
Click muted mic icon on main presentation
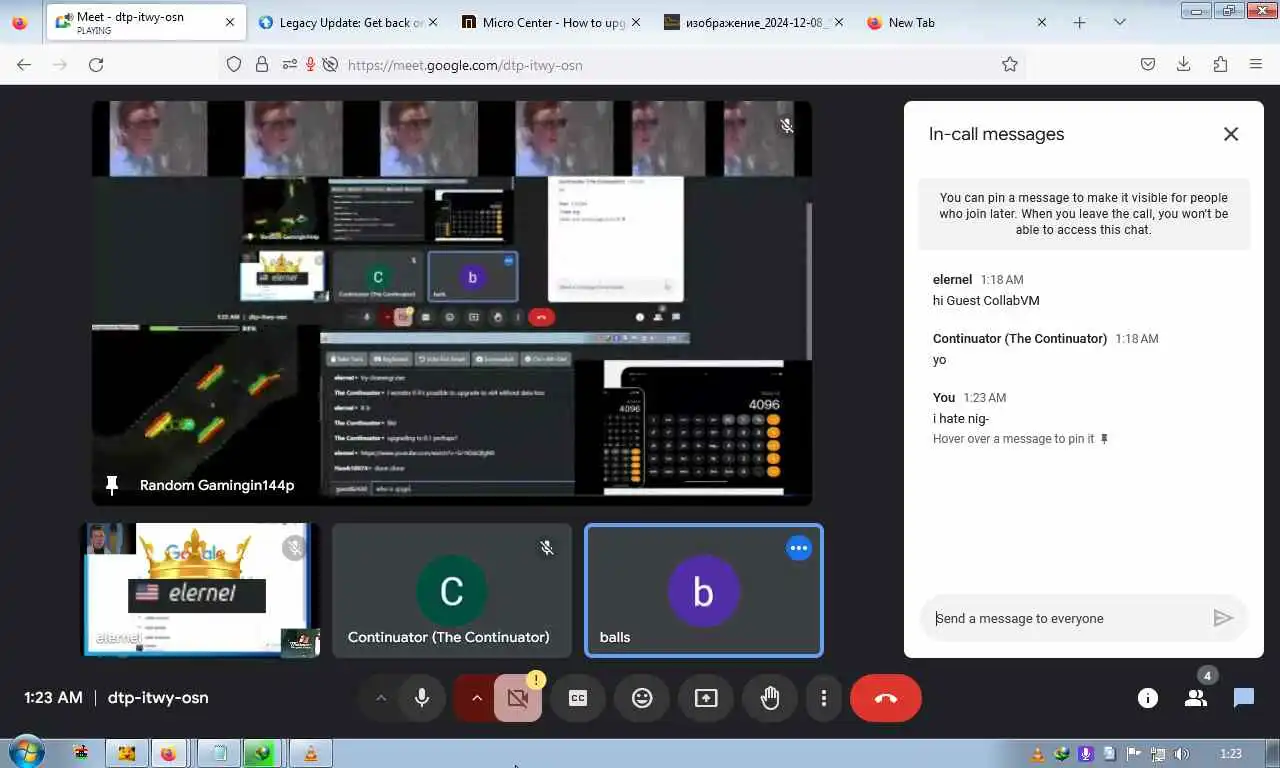tap(787, 126)
